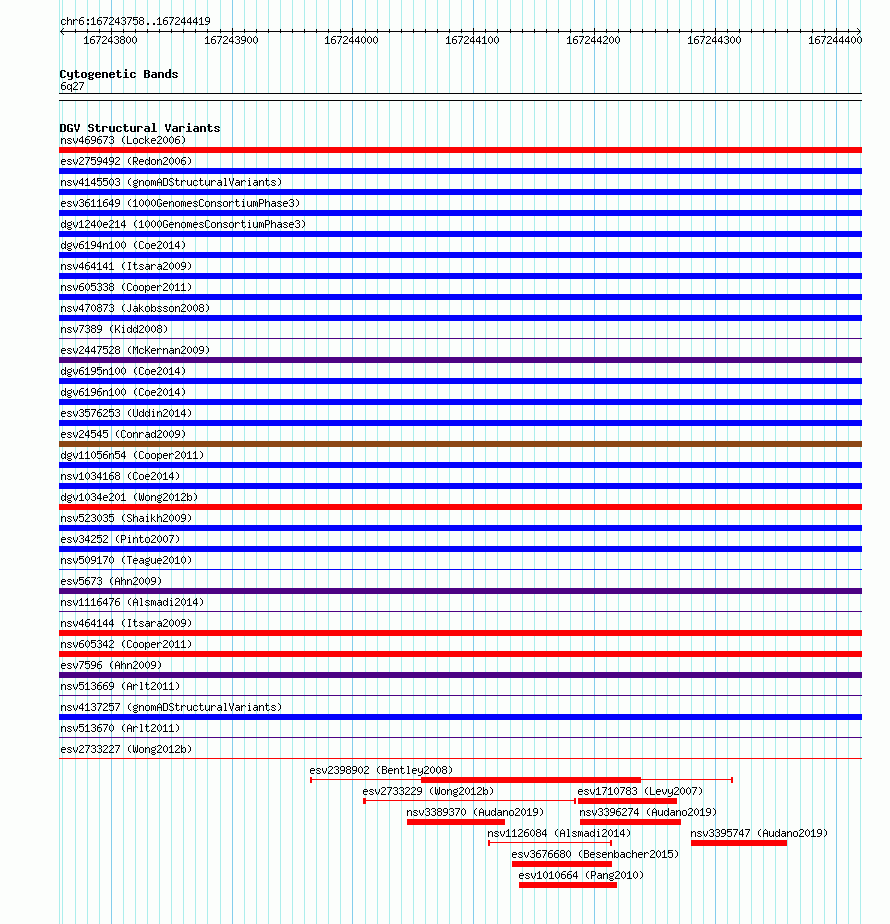Click esv1710783 (Levy2007) label
This screenshot has width=890, height=924.
click(640, 791)
